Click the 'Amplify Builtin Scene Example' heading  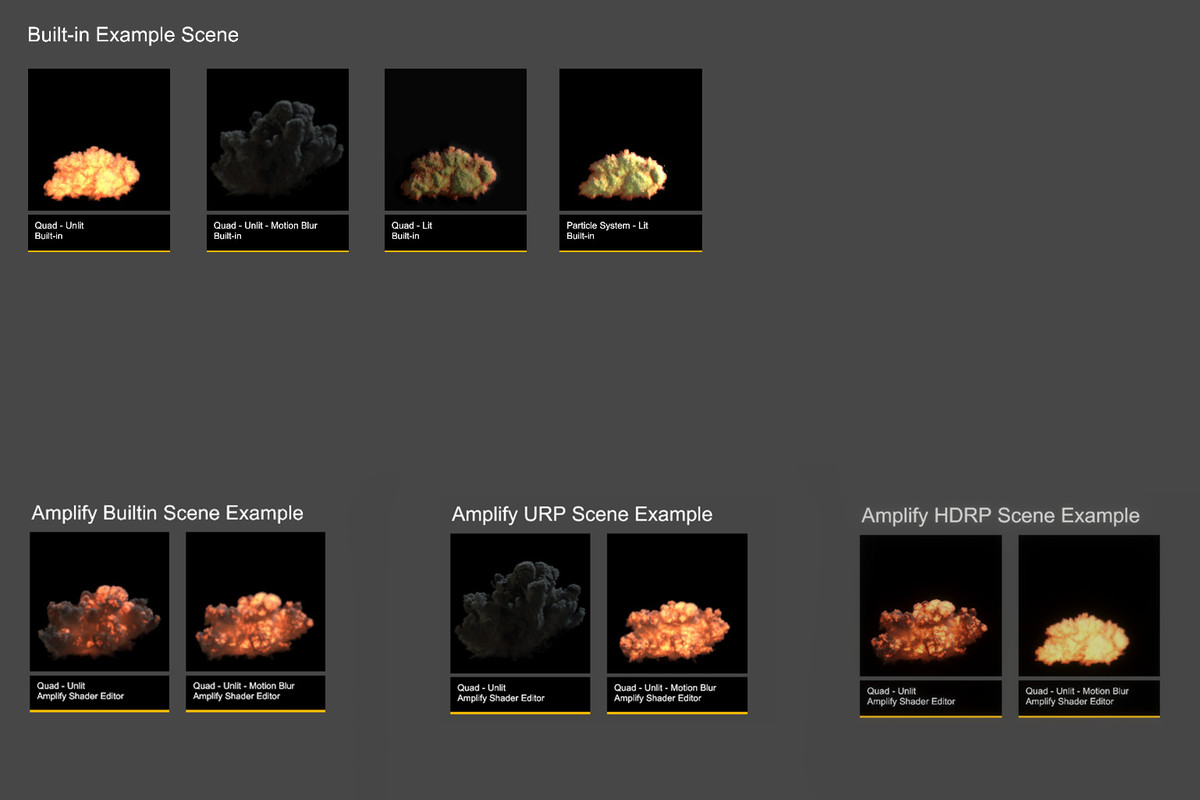click(x=167, y=513)
